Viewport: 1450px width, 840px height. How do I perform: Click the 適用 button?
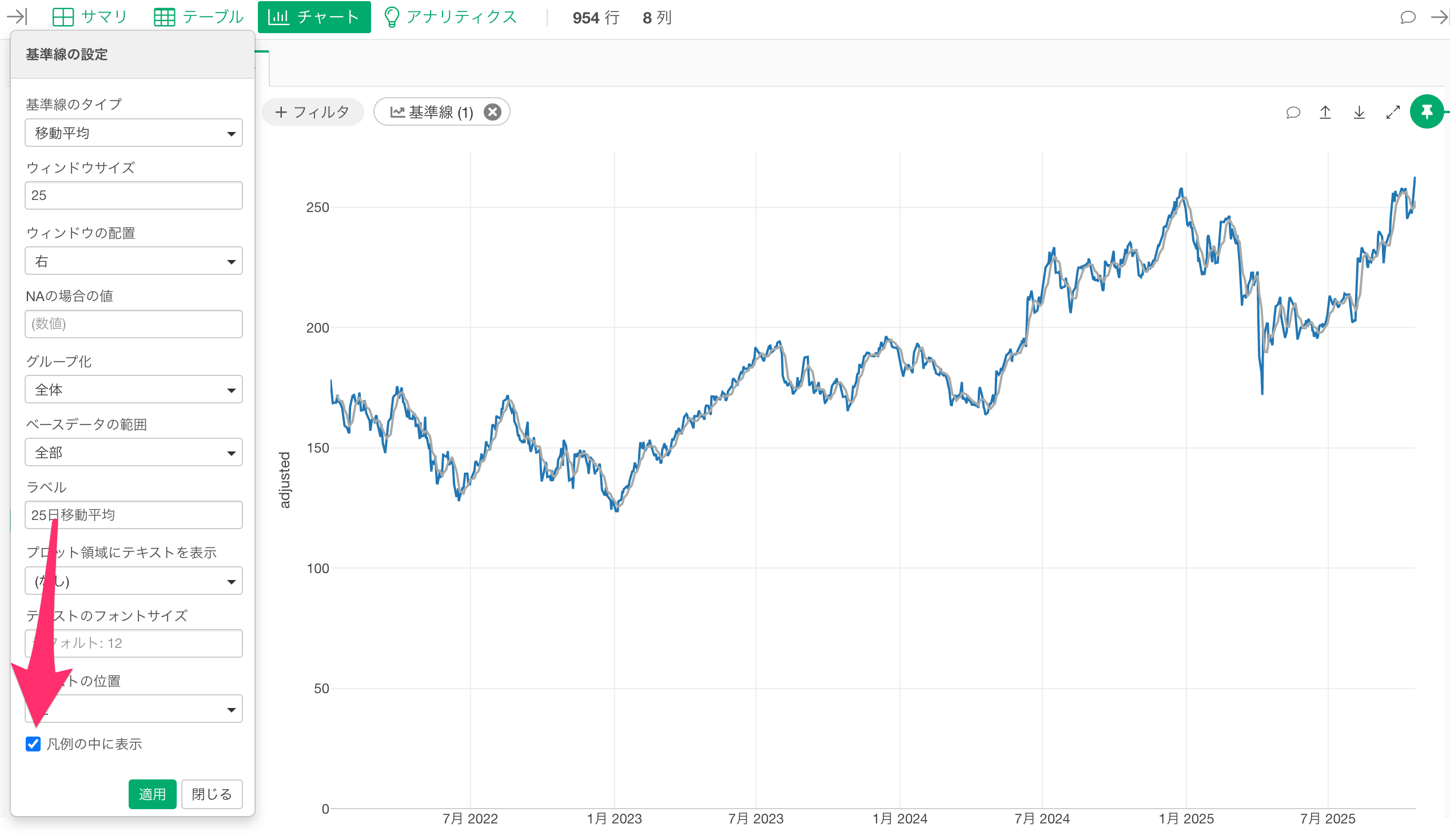(x=152, y=794)
